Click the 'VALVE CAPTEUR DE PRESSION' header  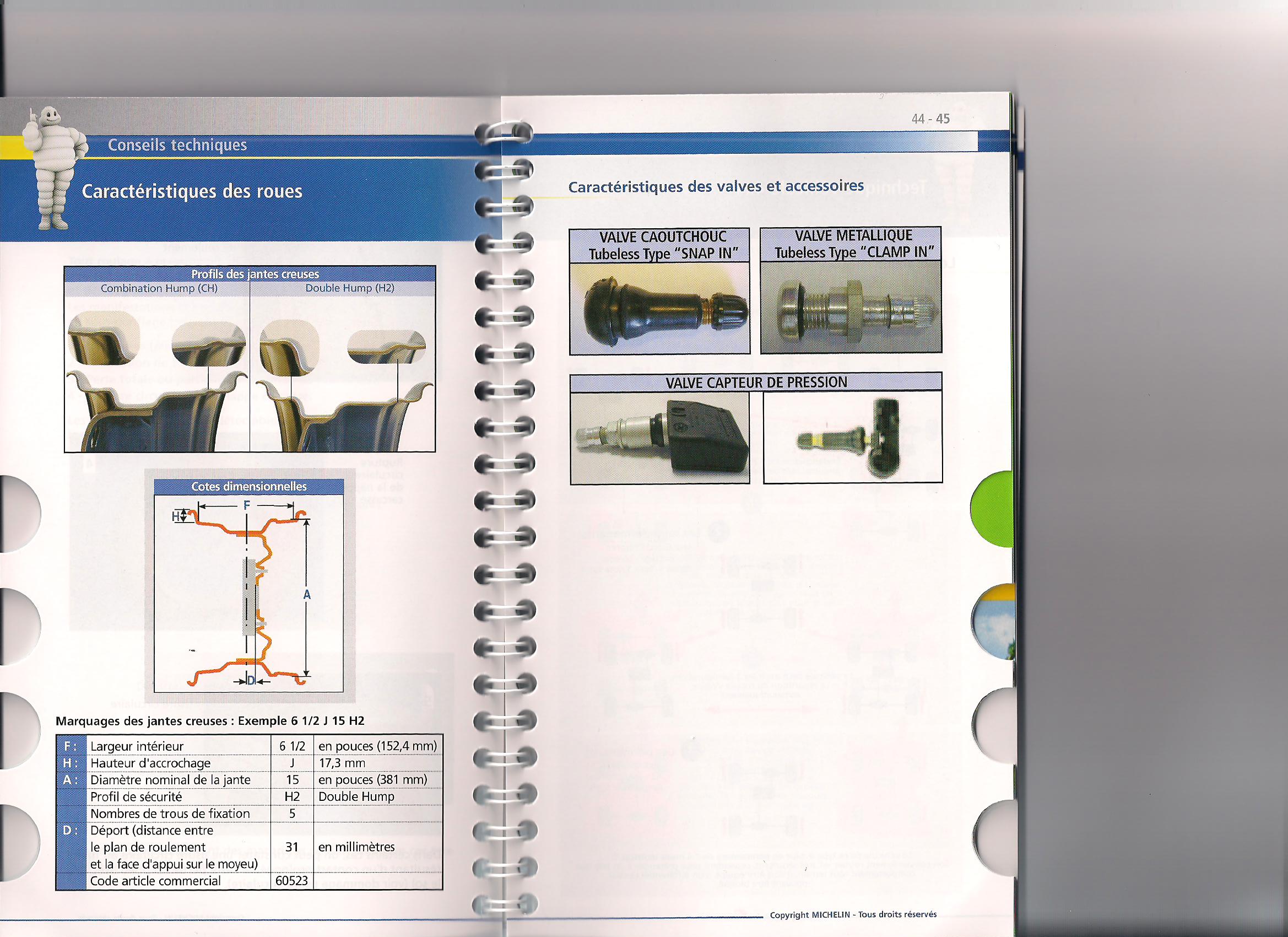pyautogui.click(x=756, y=383)
